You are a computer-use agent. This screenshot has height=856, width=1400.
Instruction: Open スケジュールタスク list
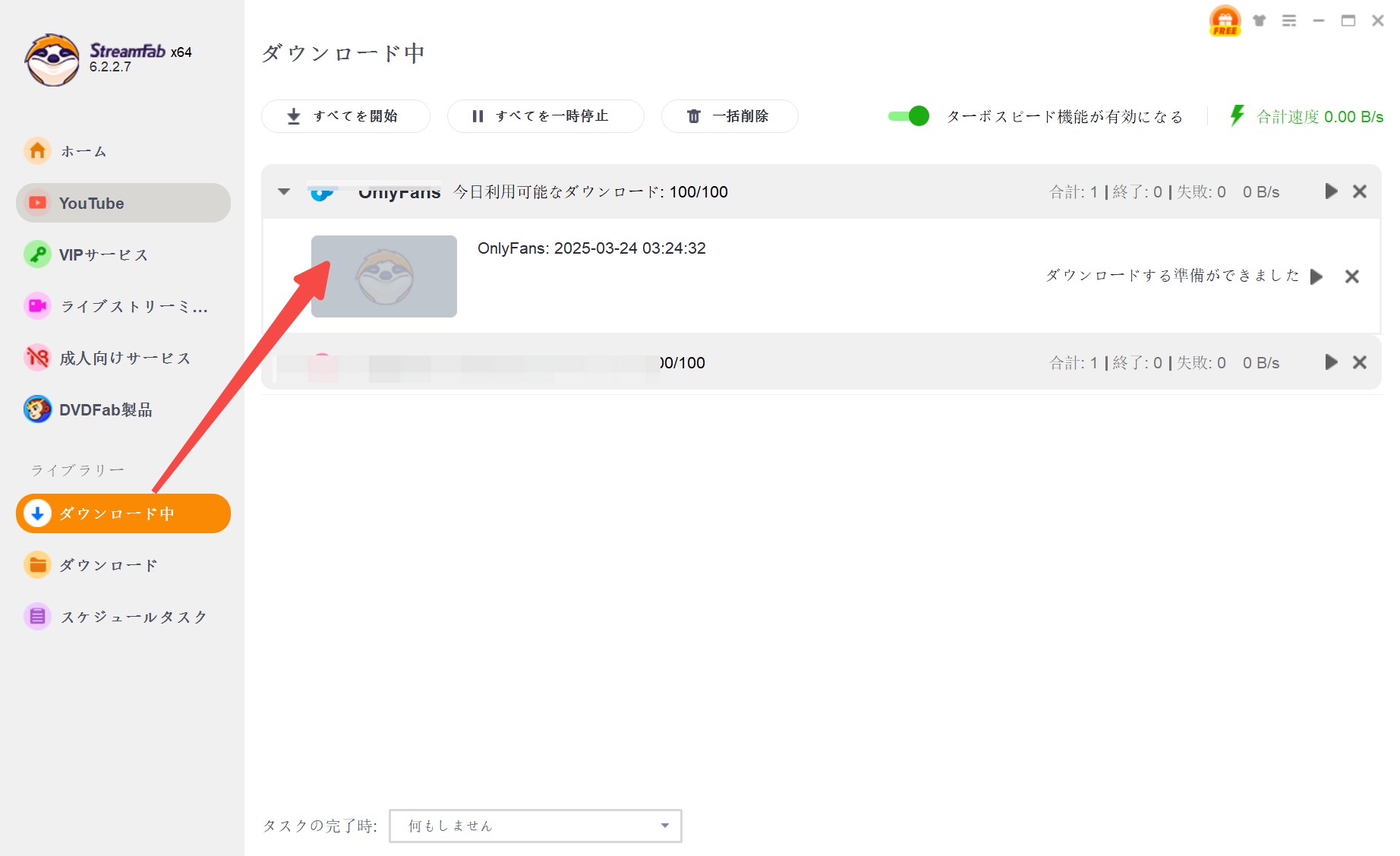123,617
